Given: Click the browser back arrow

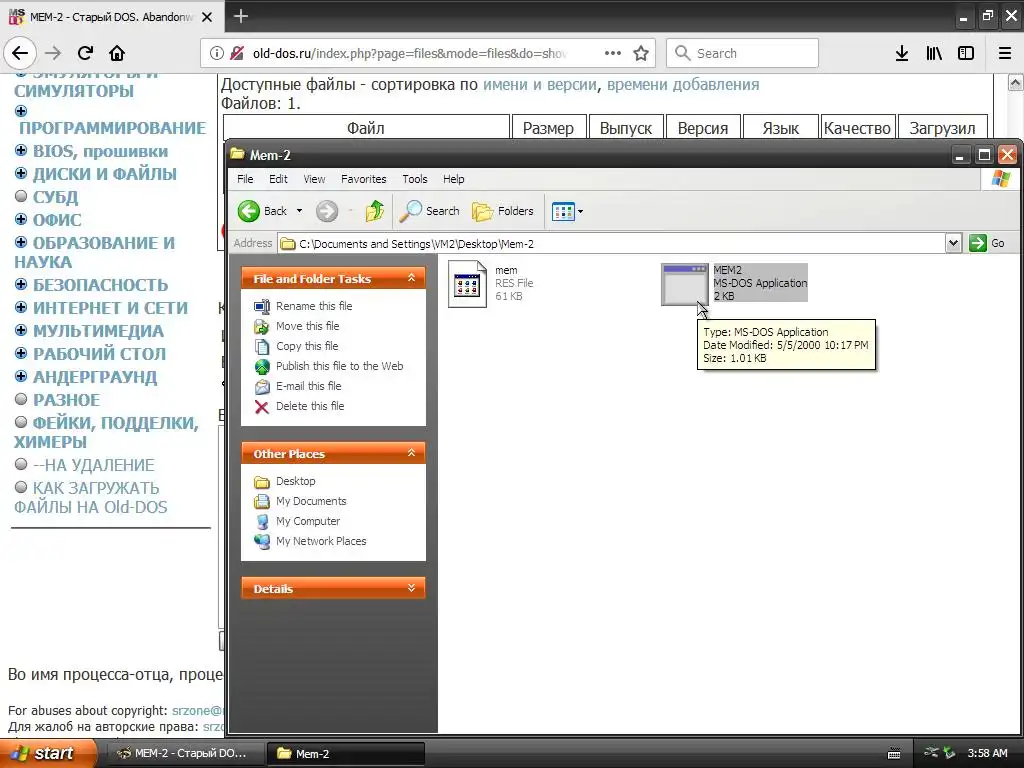Looking at the screenshot, I should pyautogui.click(x=20, y=53).
